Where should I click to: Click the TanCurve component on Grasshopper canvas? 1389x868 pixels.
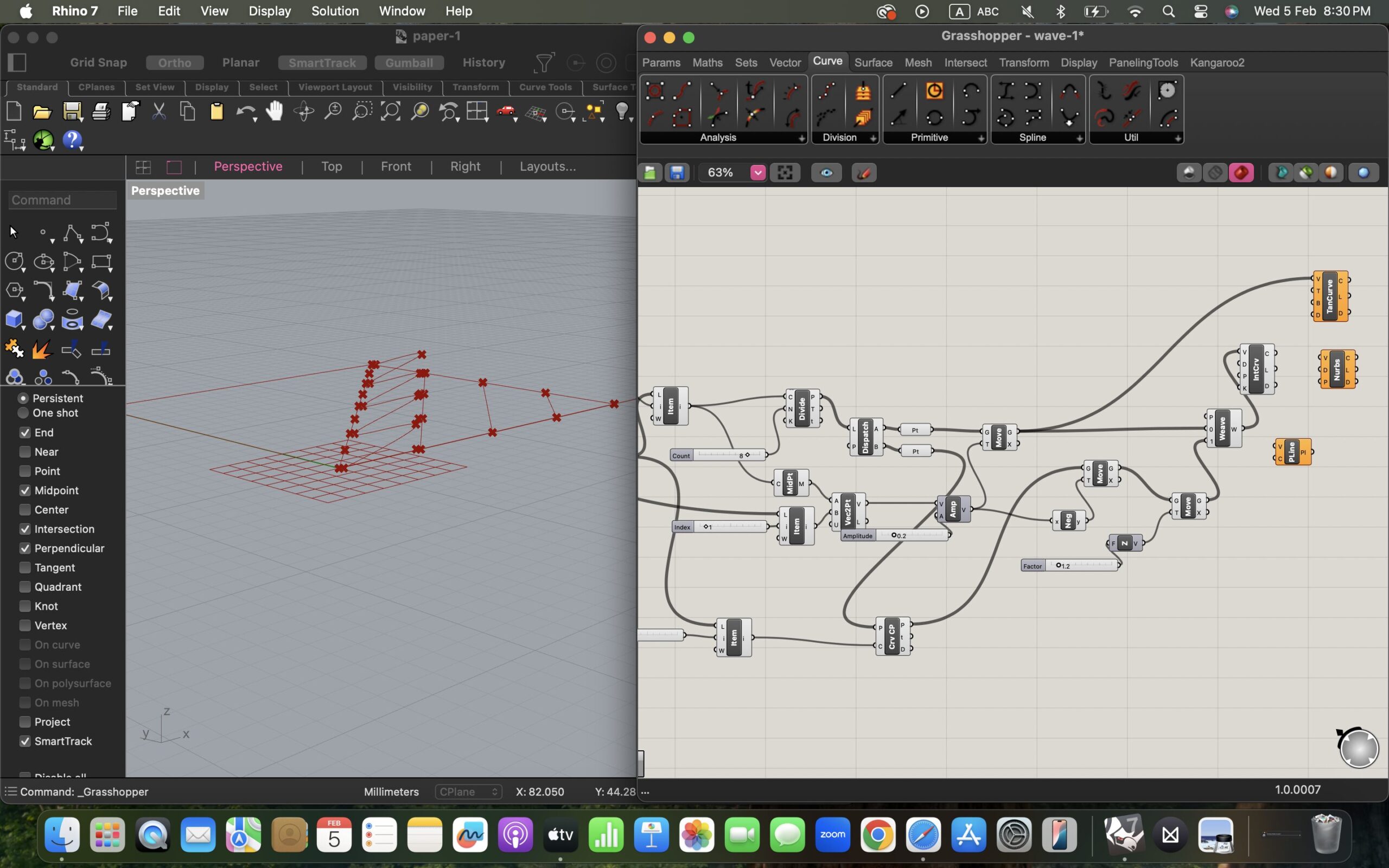coord(1330,296)
